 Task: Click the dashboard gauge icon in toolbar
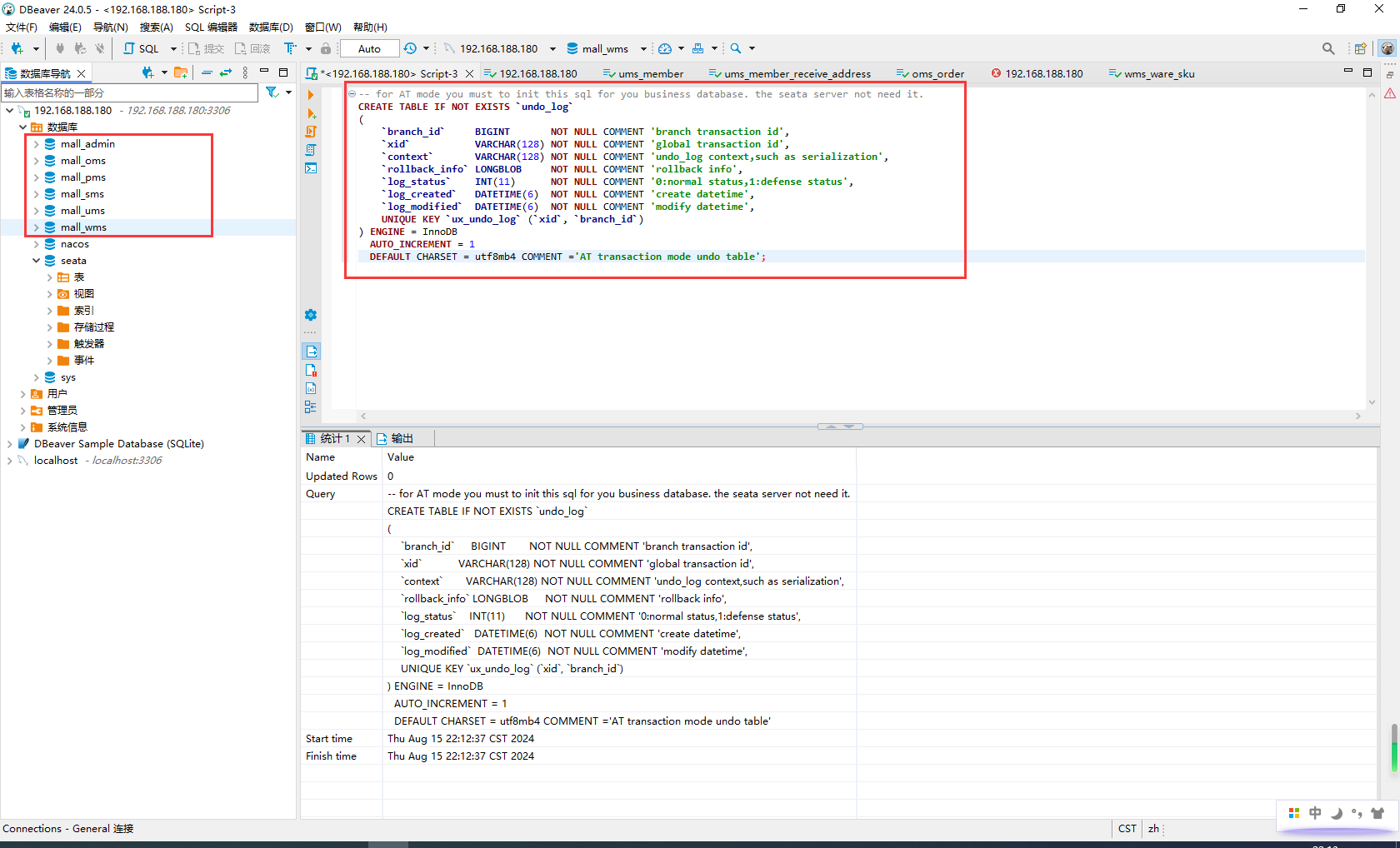[665, 48]
